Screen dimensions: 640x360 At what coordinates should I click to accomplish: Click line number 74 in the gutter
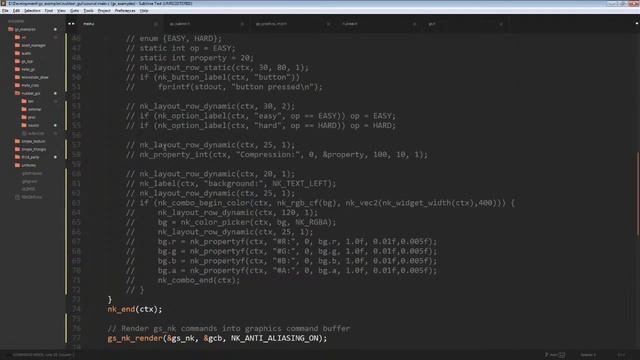coord(76,309)
